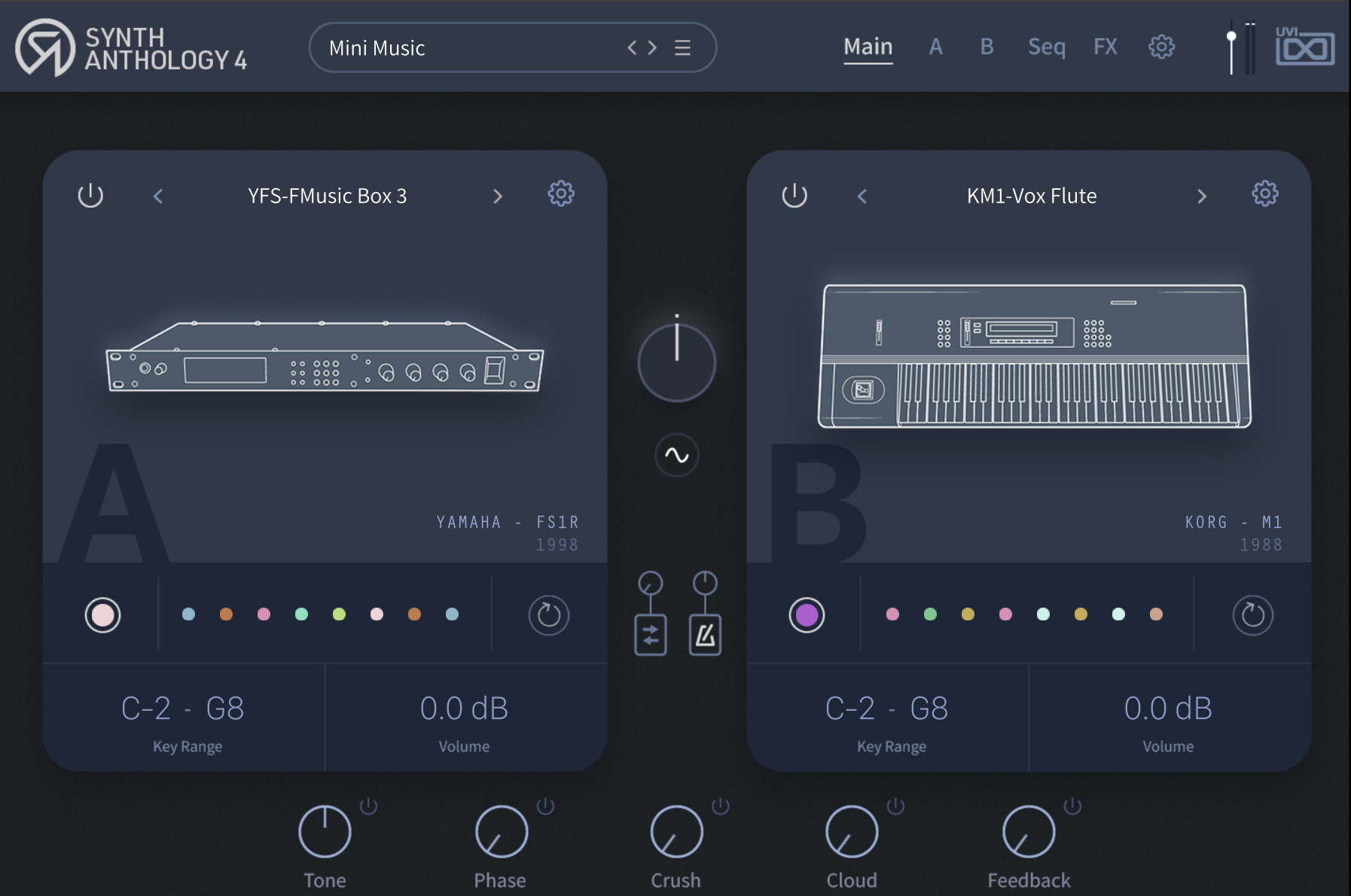Click the swap arrows icon in center
Viewport: 1351px width, 896px height.
coord(651,635)
